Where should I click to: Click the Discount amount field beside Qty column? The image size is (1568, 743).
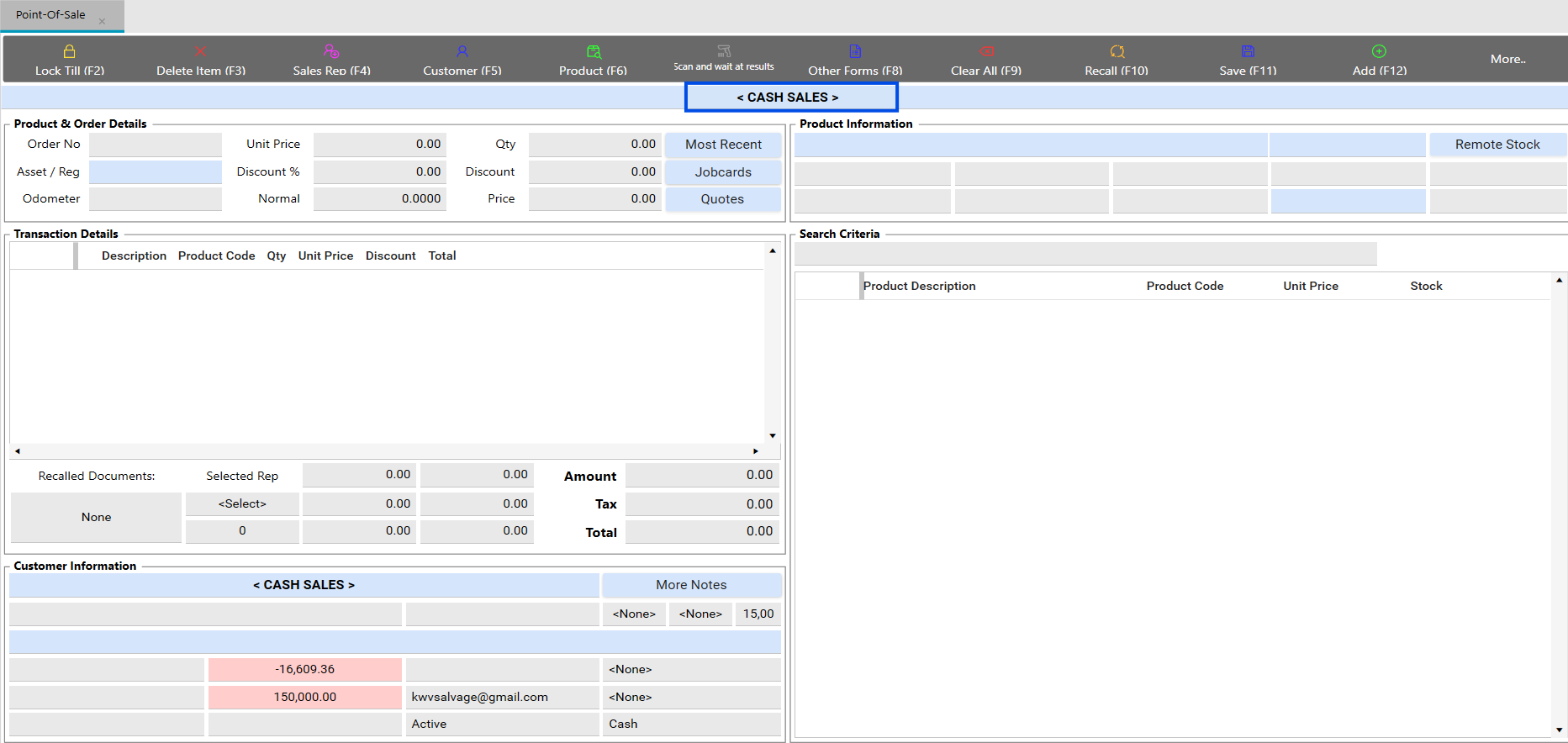[594, 172]
